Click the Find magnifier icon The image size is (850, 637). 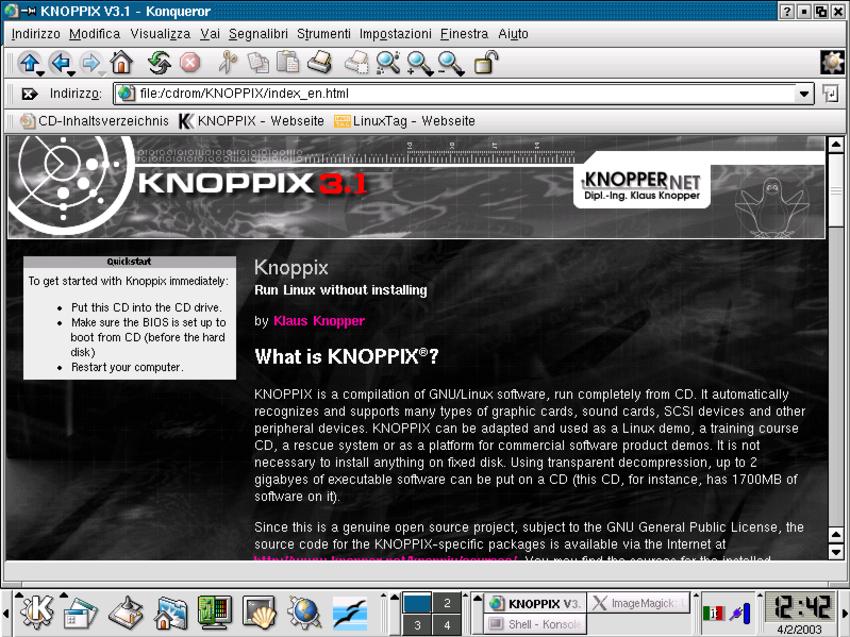click(387, 63)
